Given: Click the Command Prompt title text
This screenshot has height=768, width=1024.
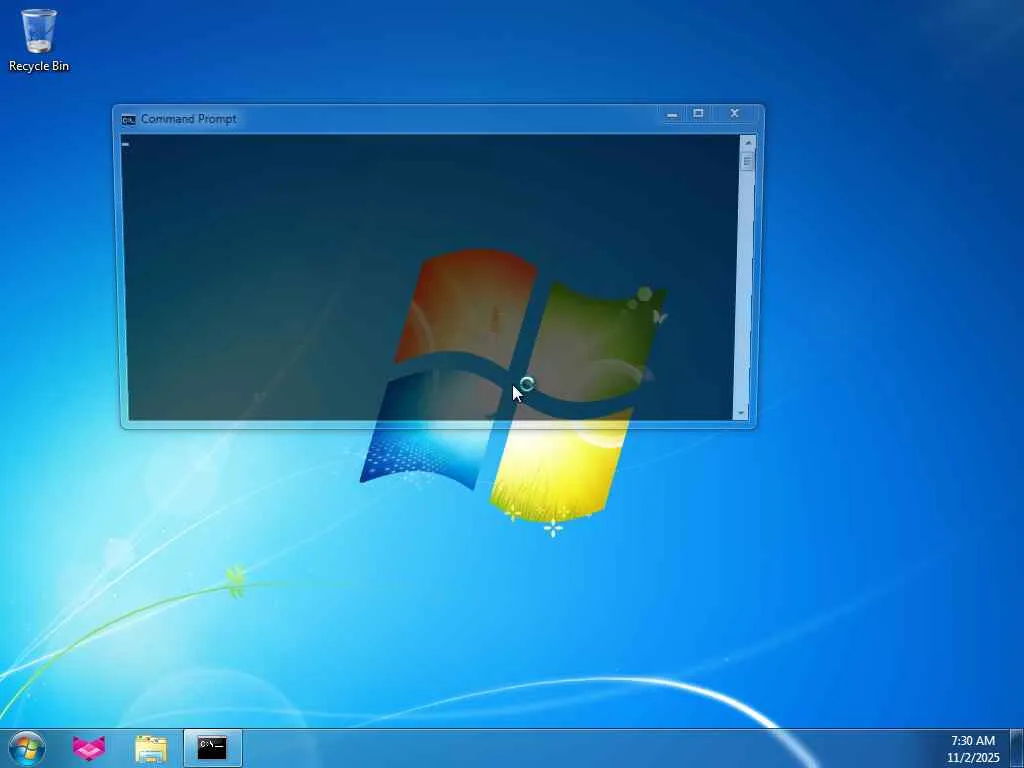Looking at the screenshot, I should pos(189,119).
